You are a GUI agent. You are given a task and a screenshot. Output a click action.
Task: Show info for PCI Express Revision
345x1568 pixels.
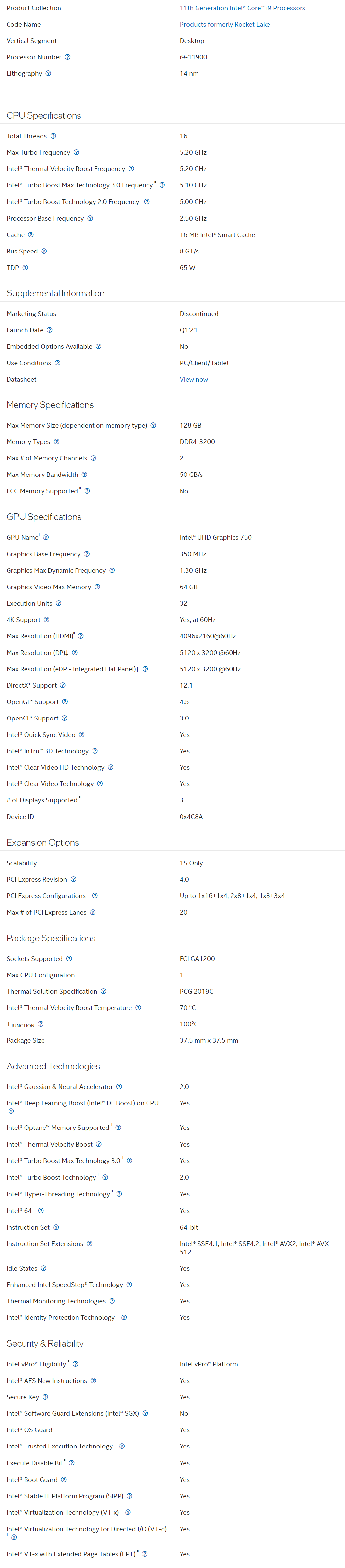(74, 880)
